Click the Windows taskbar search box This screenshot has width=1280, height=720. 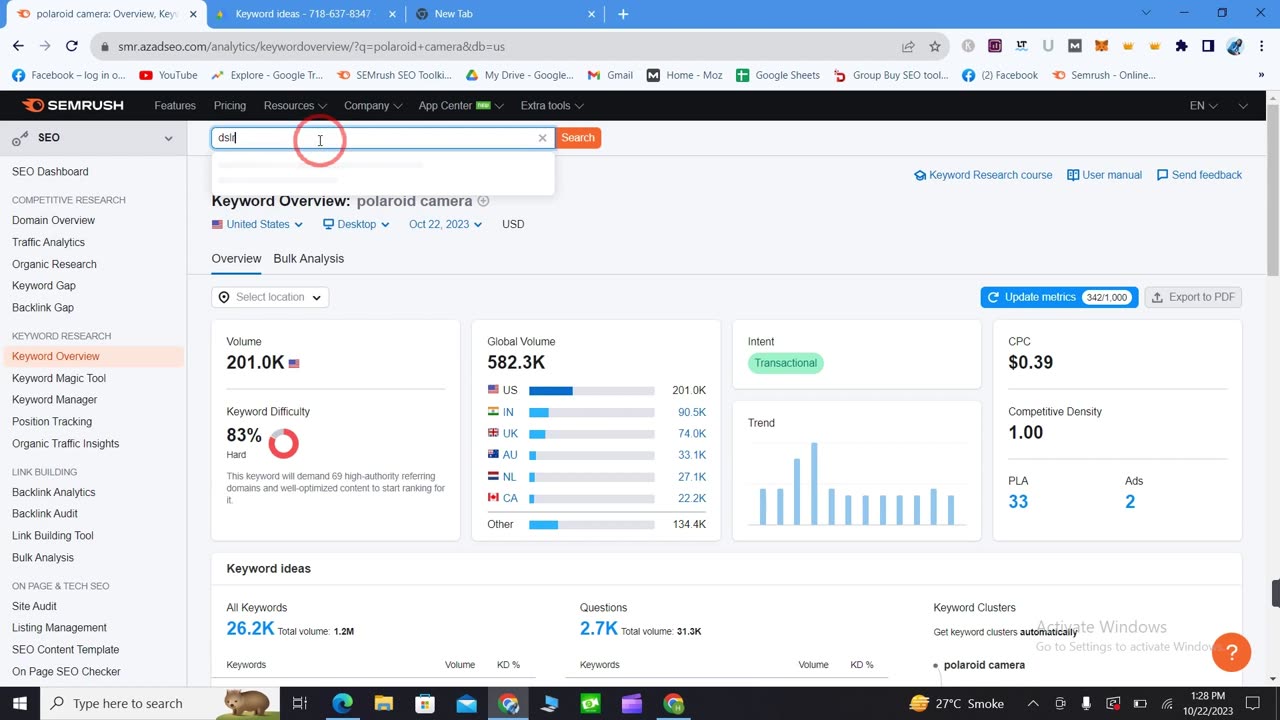(x=158, y=703)
